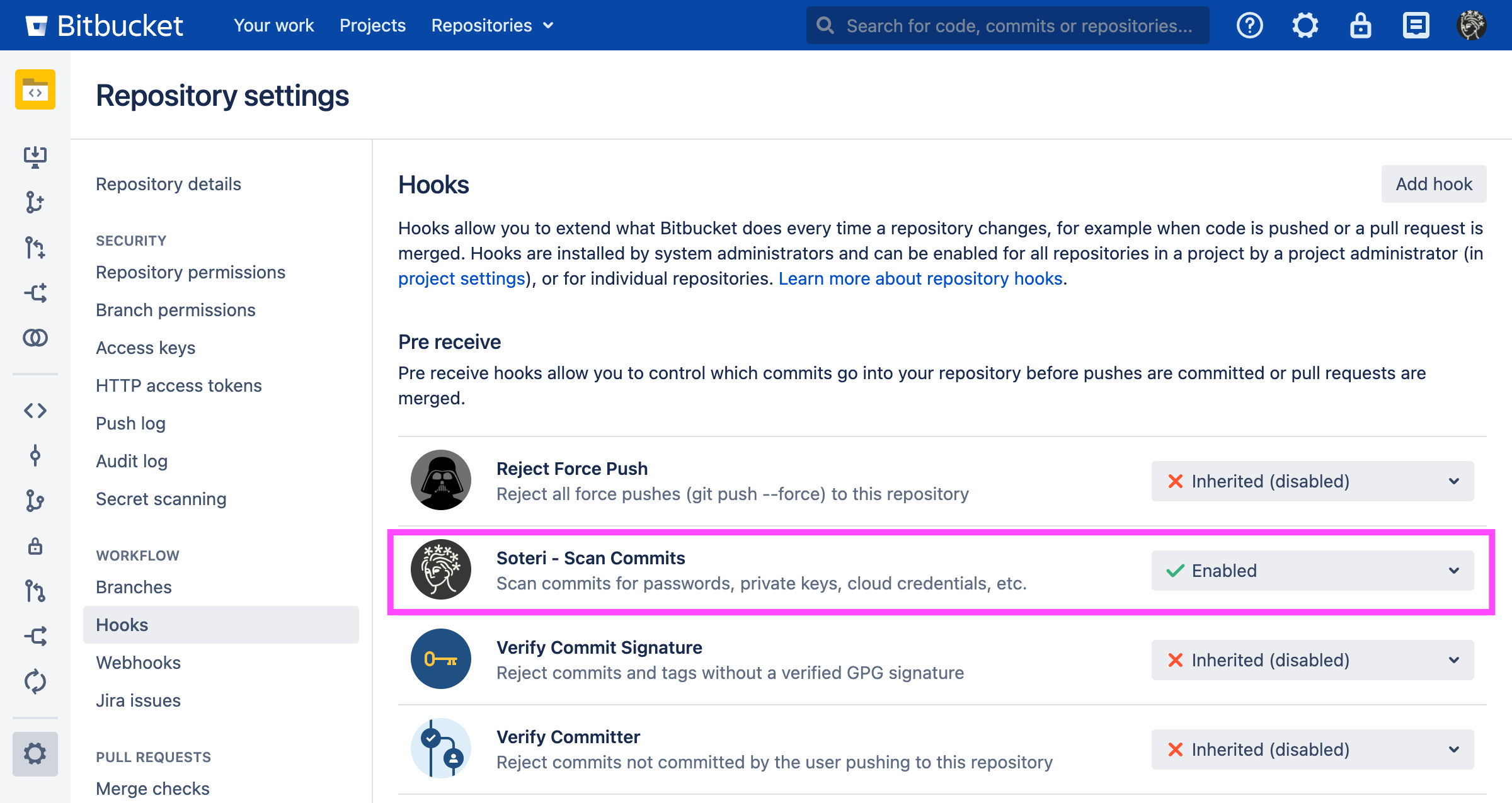Click yellow repository avatar icon
The height and width of the screenshot is (803, 1512).
[x=35, y=89]
